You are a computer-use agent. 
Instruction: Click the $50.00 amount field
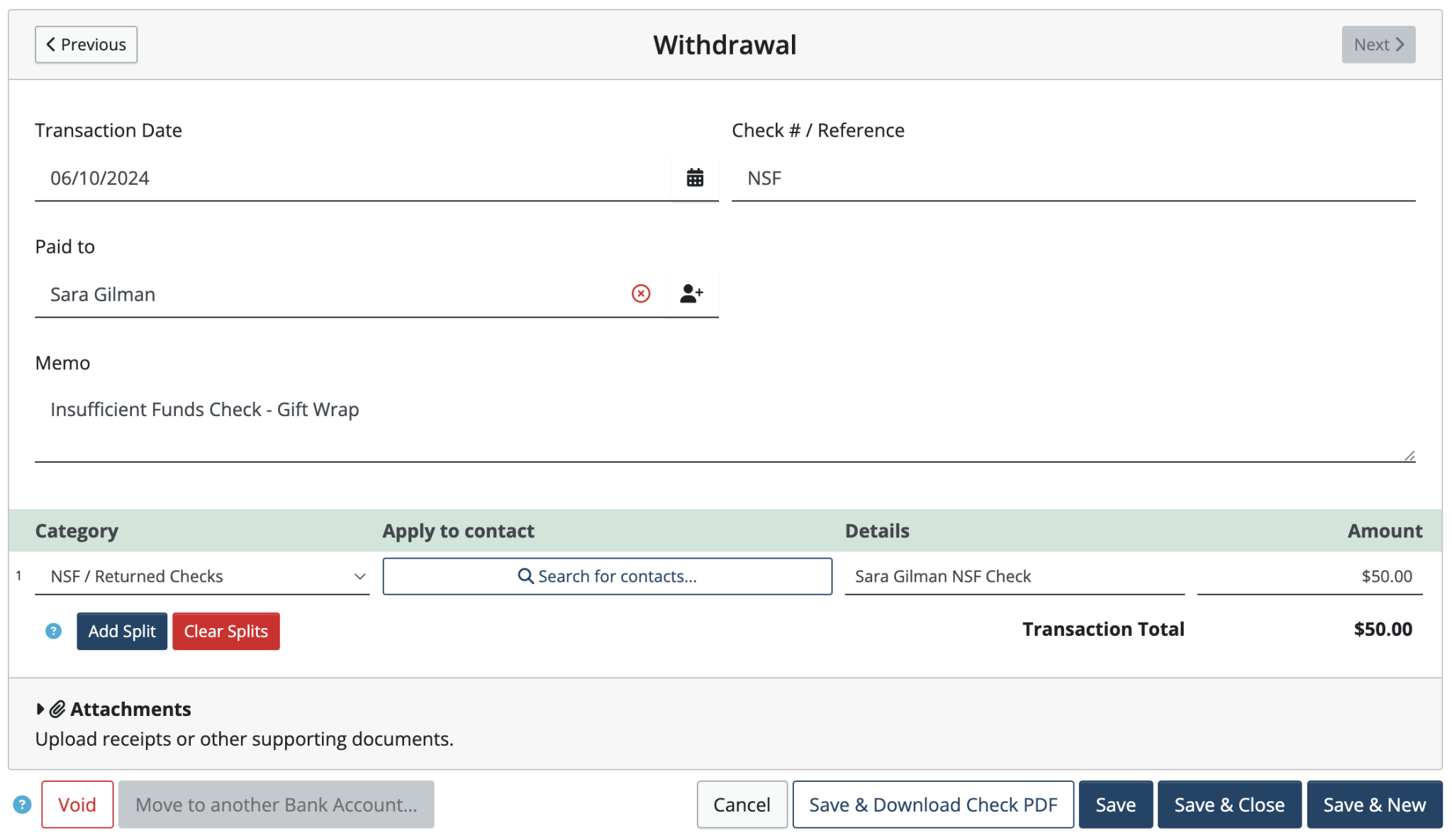1309,576
